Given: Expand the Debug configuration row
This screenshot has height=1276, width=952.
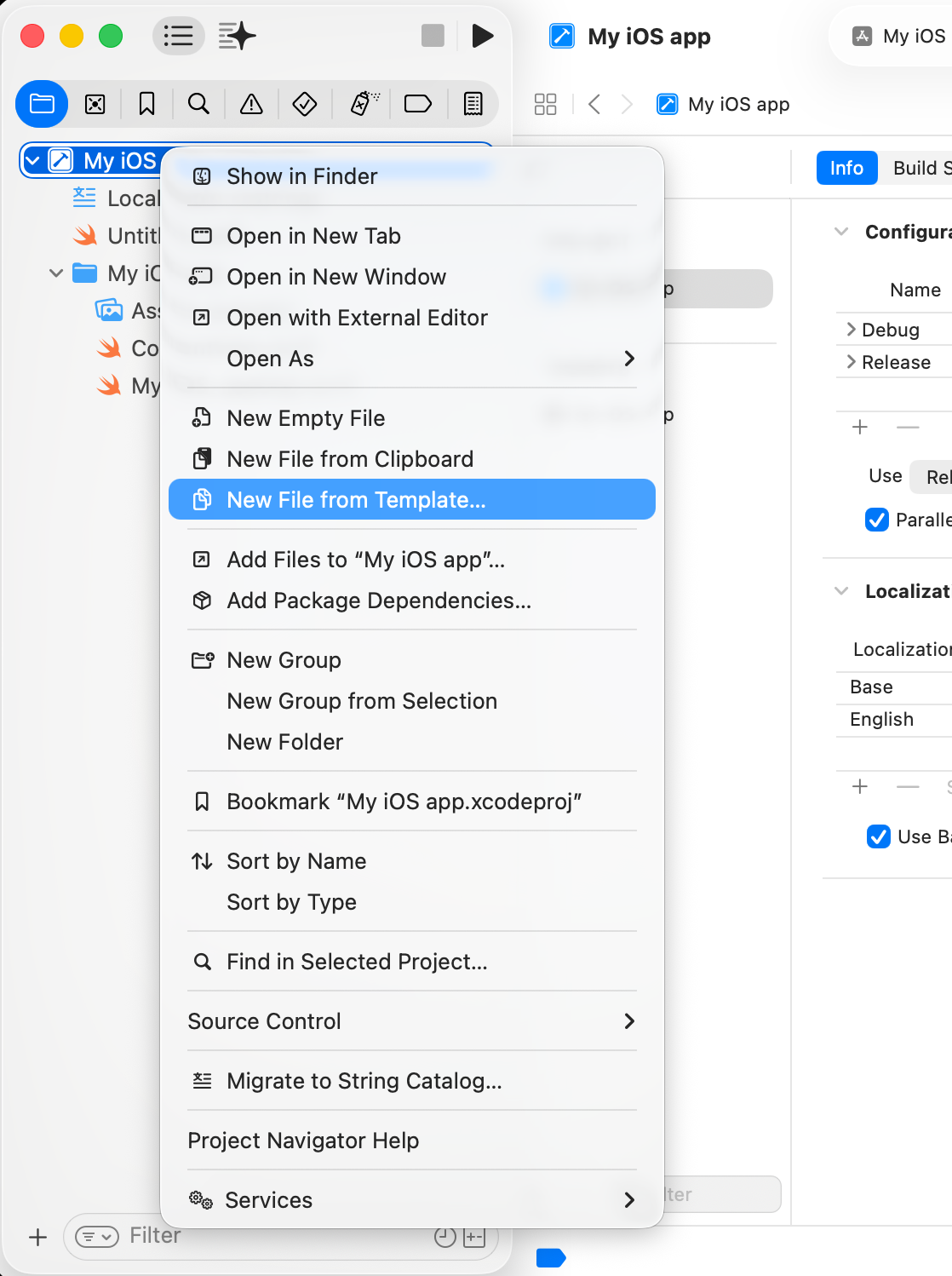Looking at the screenshot, I should point(851,330).
